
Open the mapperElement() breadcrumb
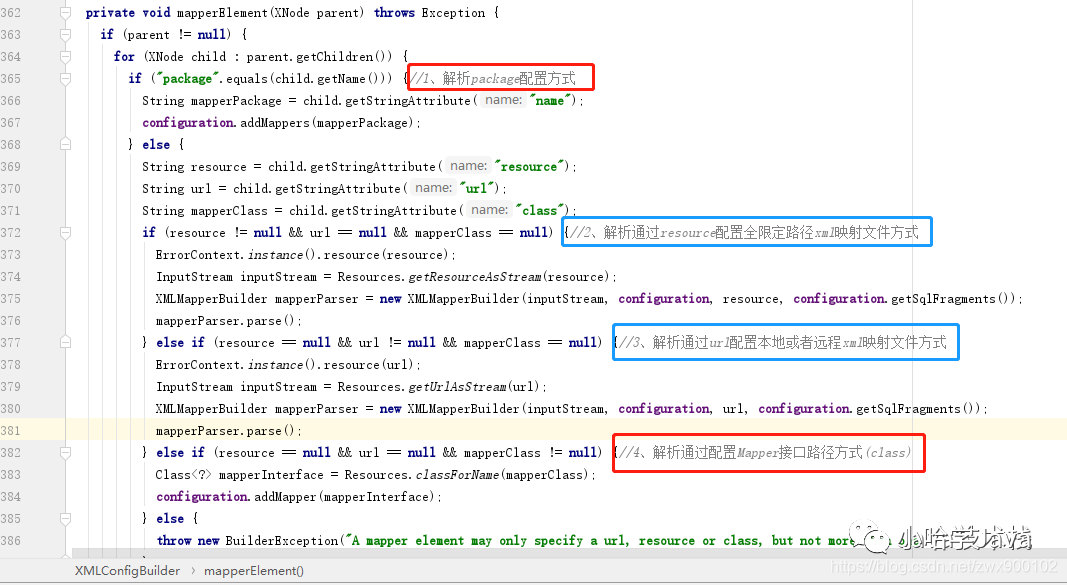tap(254, 571)
